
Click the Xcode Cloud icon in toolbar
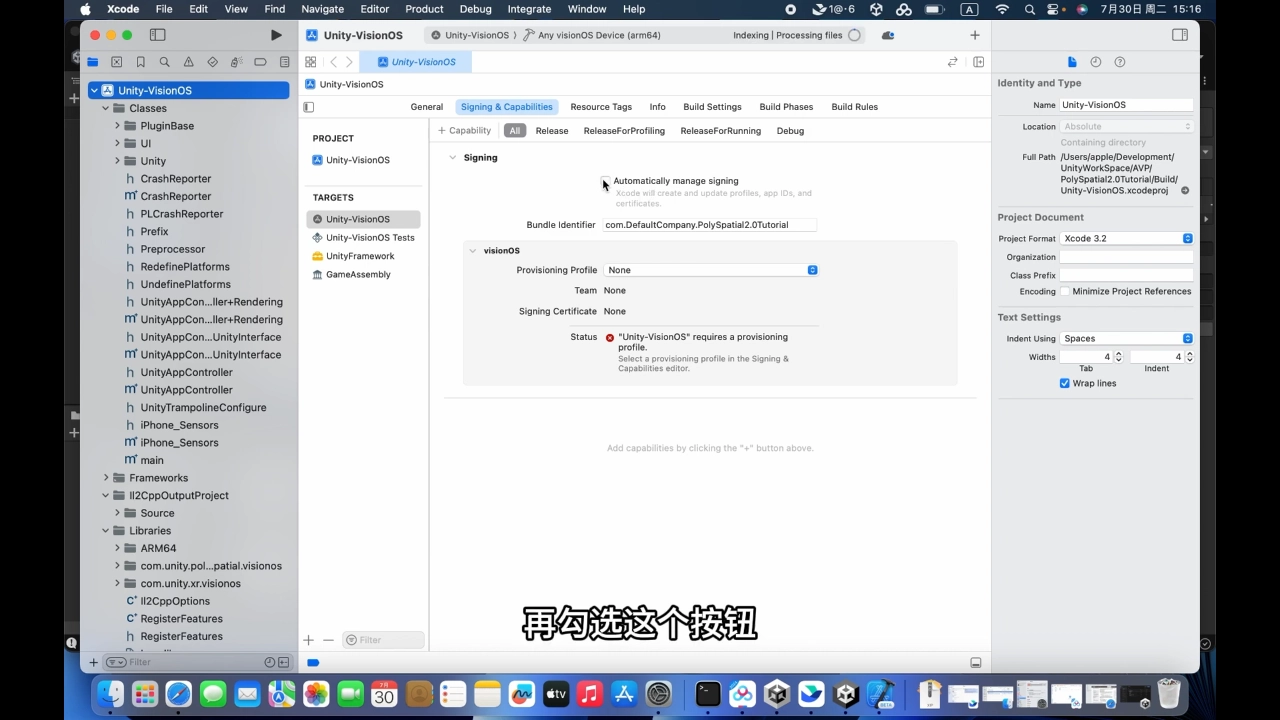point(888,35)
